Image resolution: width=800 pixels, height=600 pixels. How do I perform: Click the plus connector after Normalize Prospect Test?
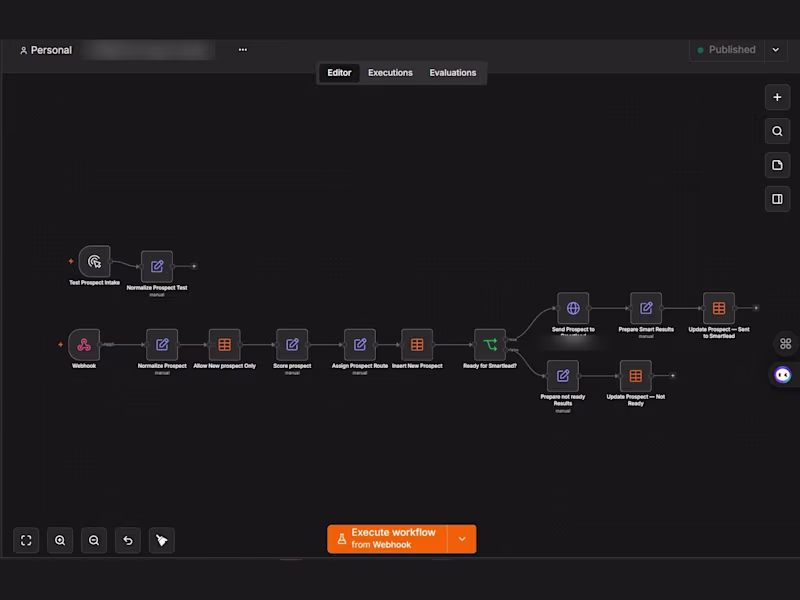194,266
